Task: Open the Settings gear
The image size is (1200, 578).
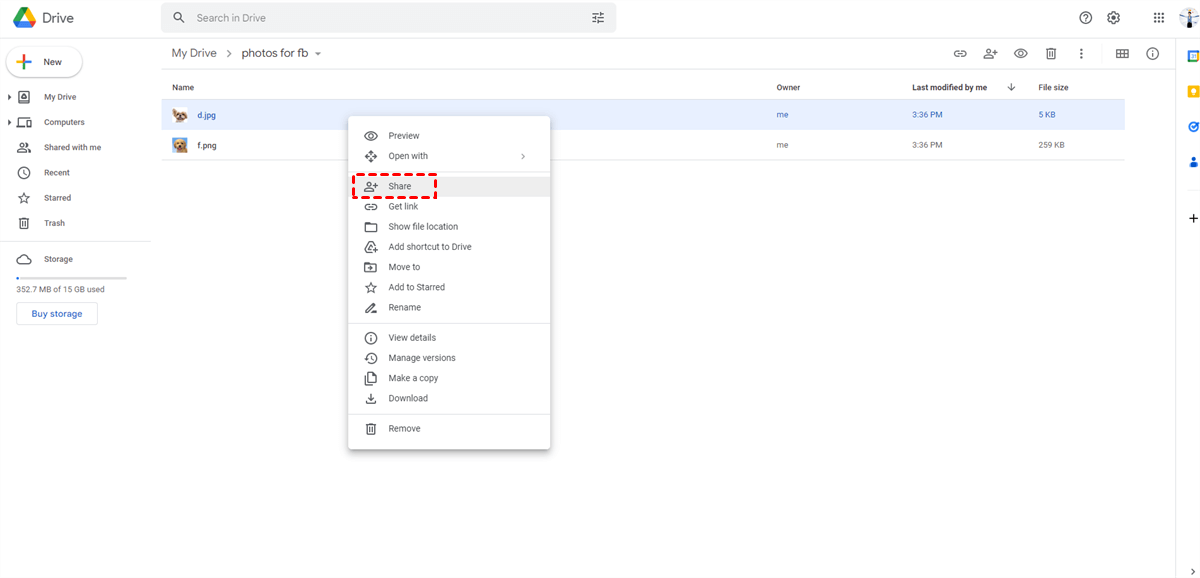Action: tap(1114, 18)
